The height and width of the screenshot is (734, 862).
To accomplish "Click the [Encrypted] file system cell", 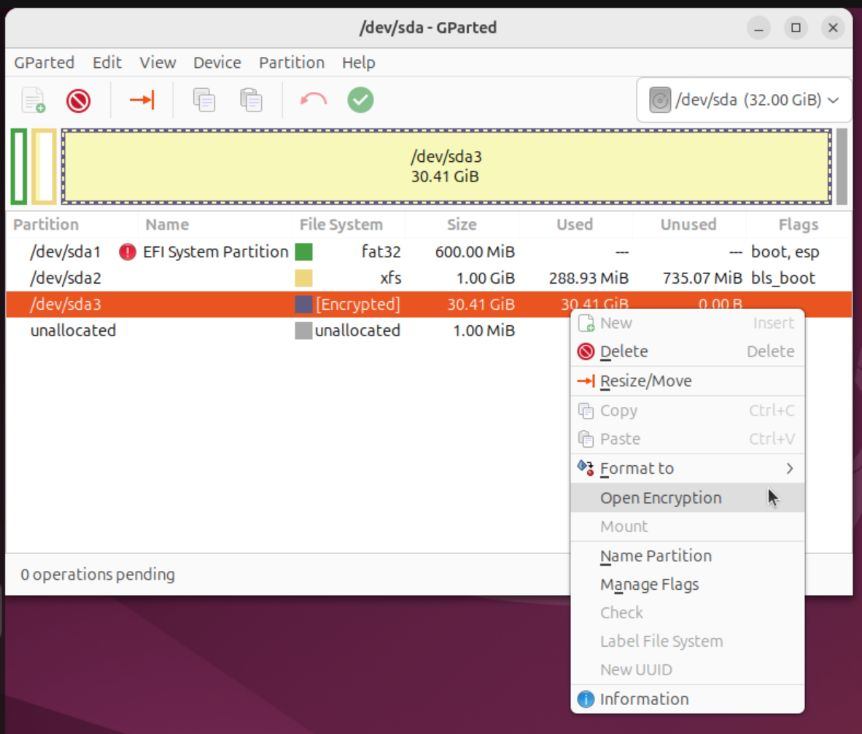I will point(357,304).
